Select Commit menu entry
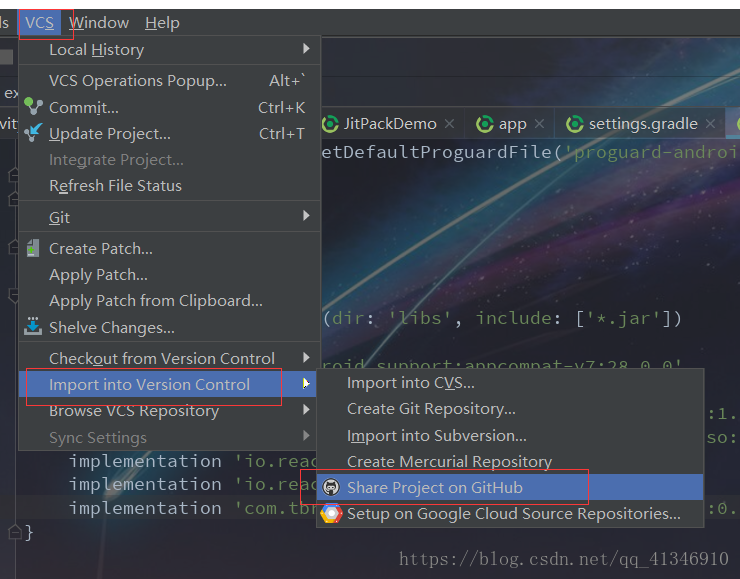 coord(169,108)
